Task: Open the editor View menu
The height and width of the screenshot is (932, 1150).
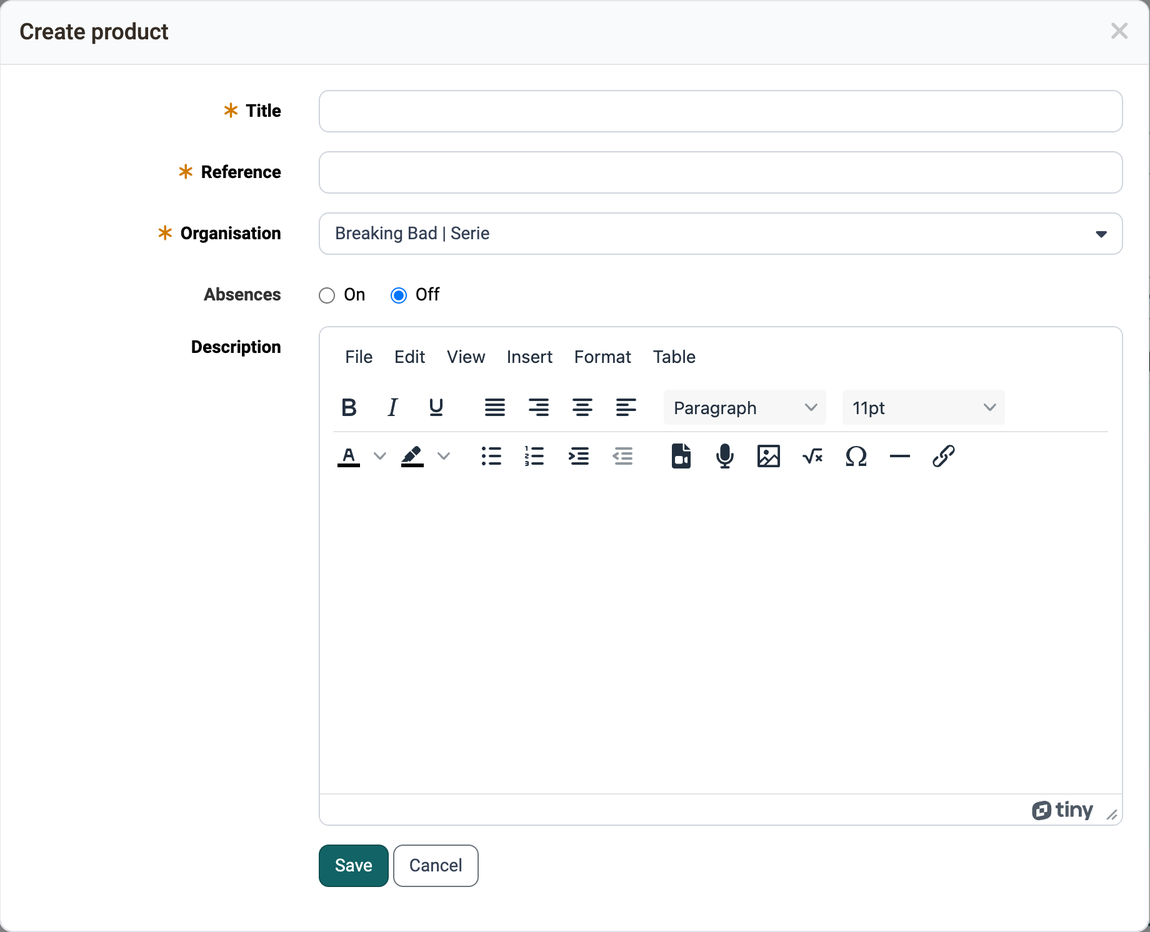Action: 466,357
